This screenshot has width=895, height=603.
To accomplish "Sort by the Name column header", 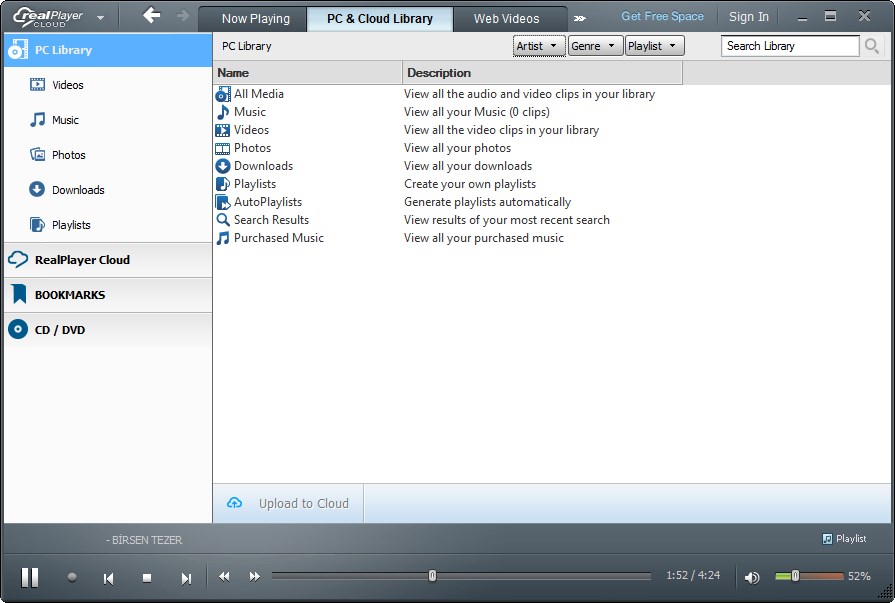I will click(x=308, y=73).
